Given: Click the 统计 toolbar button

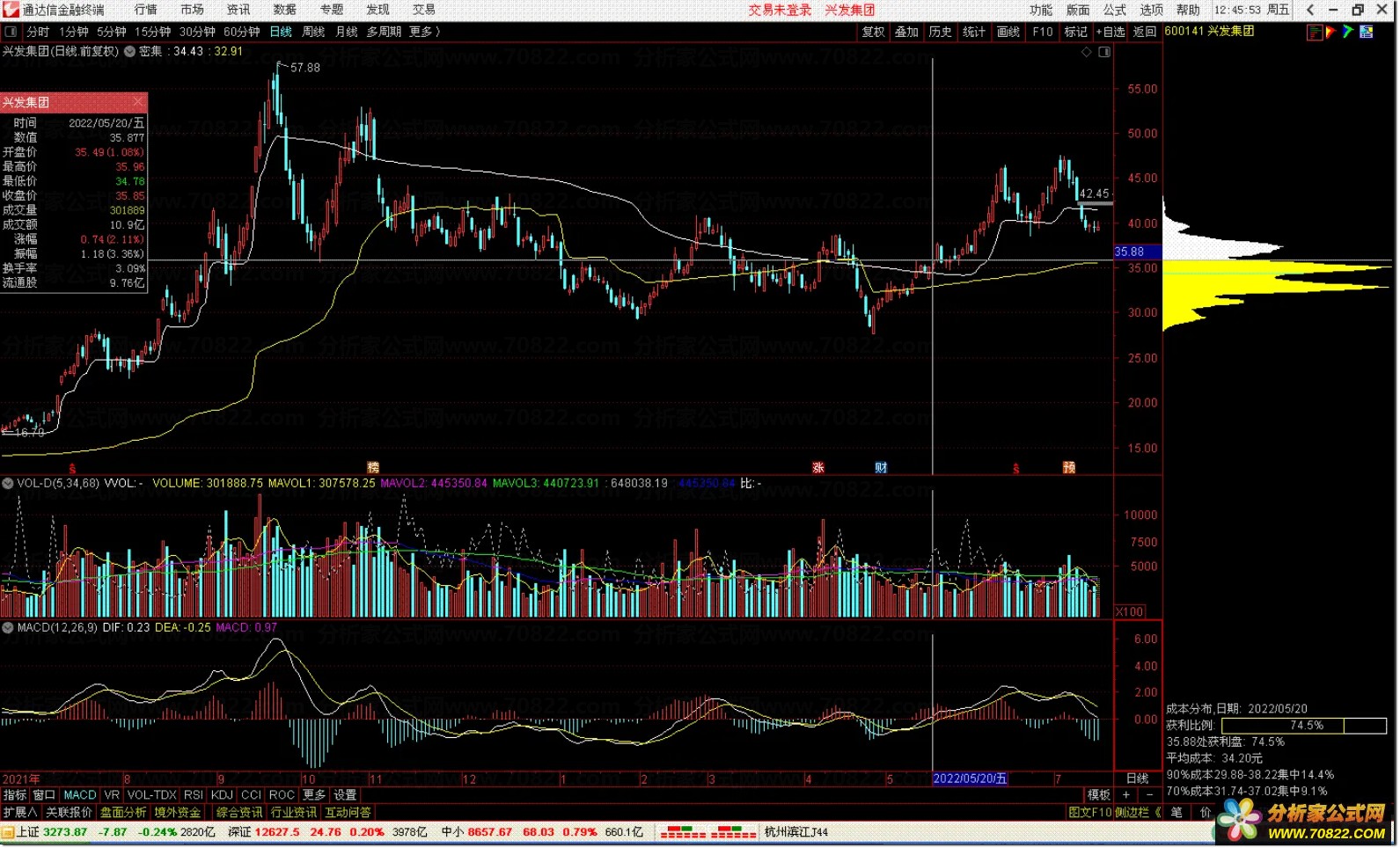Looking at the screenshot, I should tap(974, 32).
